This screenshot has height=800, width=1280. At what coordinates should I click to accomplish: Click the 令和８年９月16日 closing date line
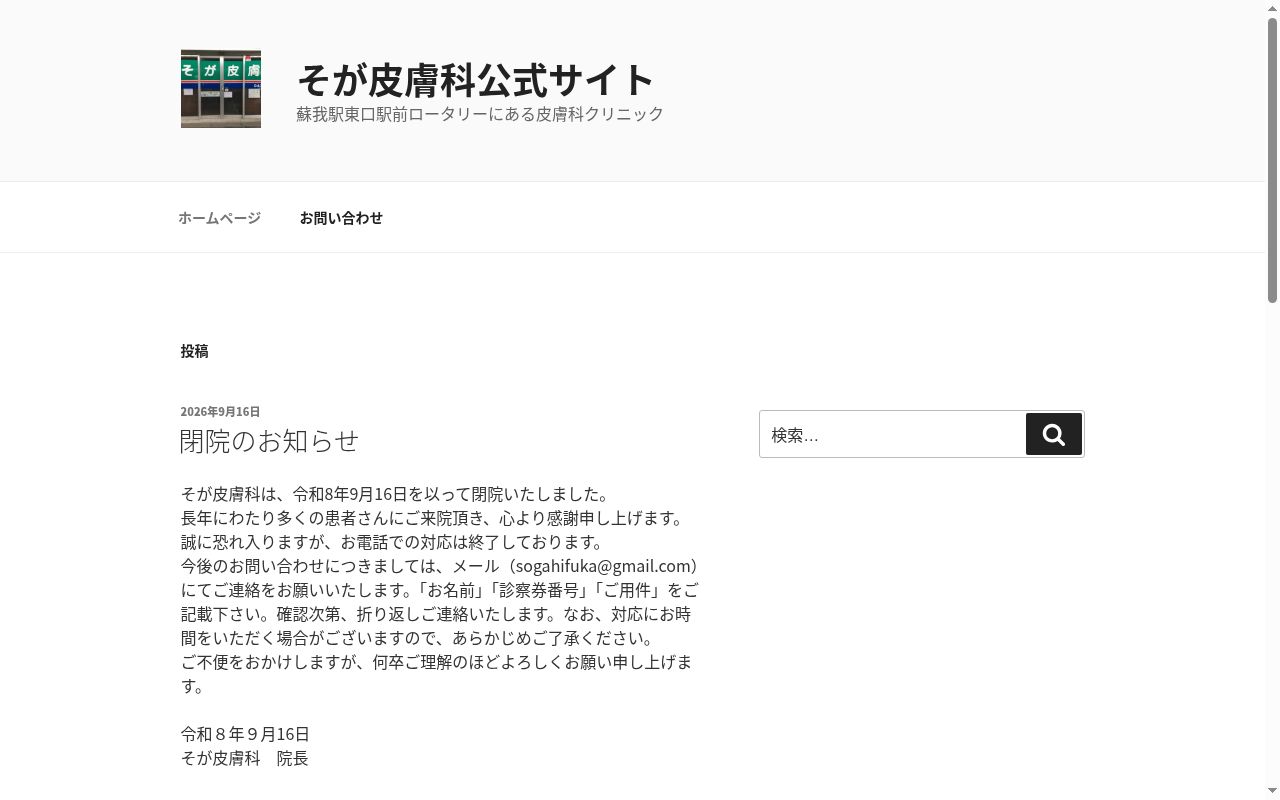[x=245, y=734]
